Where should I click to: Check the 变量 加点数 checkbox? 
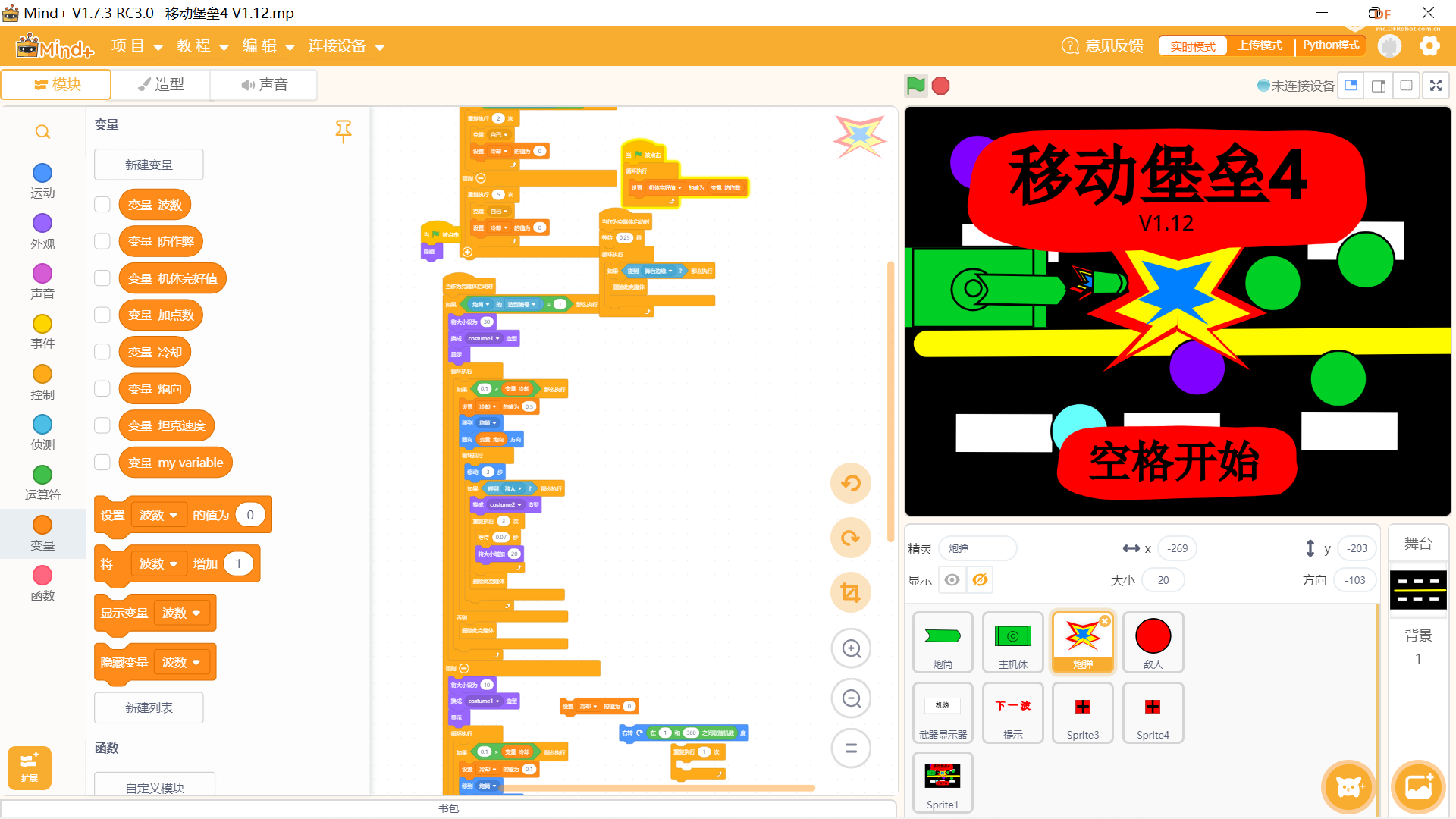click(102, 315)
